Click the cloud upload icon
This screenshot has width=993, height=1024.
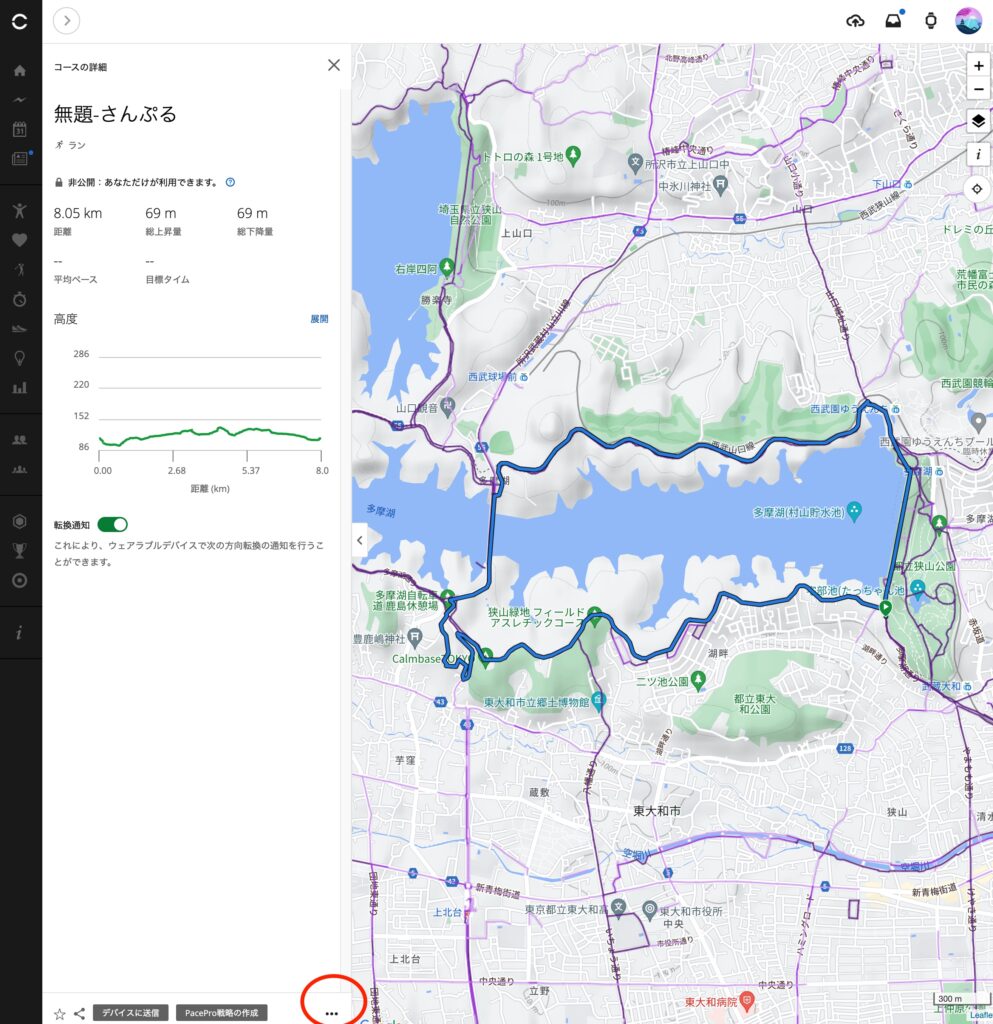[855, 21]
